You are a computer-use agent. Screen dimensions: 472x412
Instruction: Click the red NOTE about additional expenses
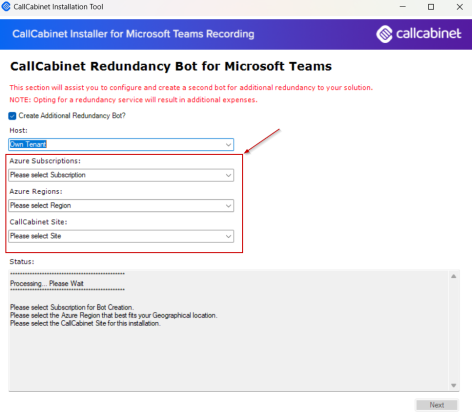tap(133, 100)
